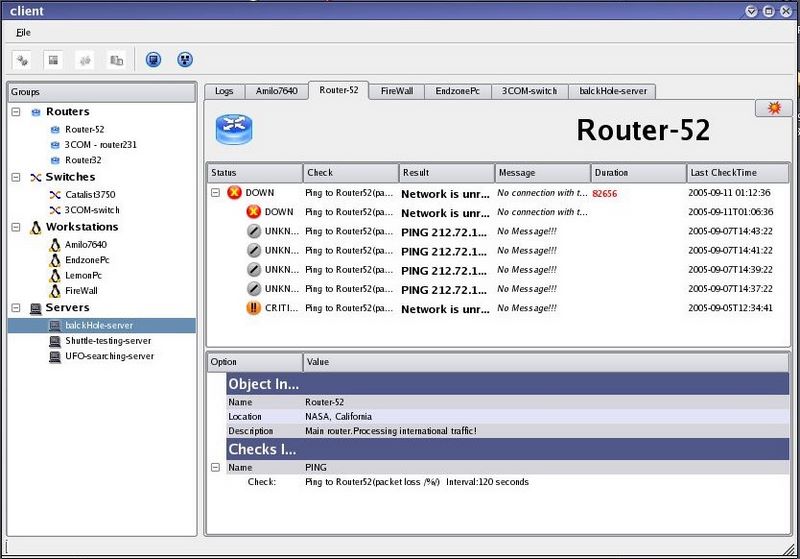Click the router icon beside 3COM - router231
Viewport: 800px width, 559px height.
tap(55, 144)
